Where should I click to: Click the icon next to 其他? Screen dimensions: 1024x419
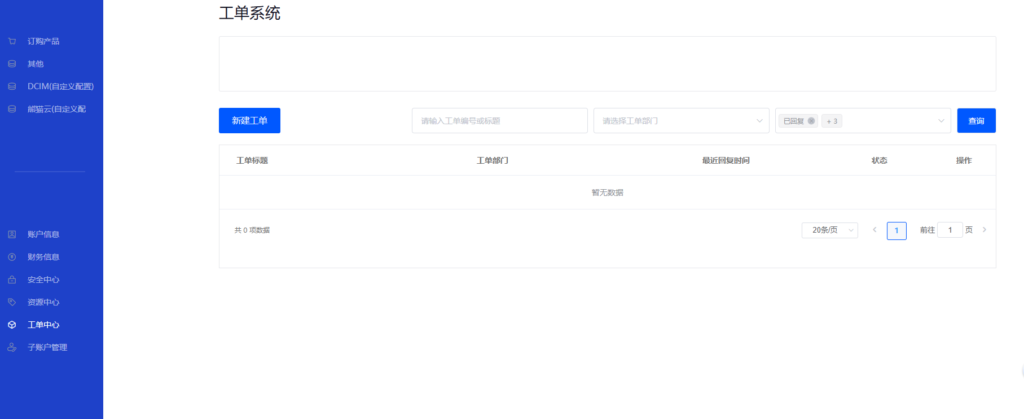[x=12, y=64]
